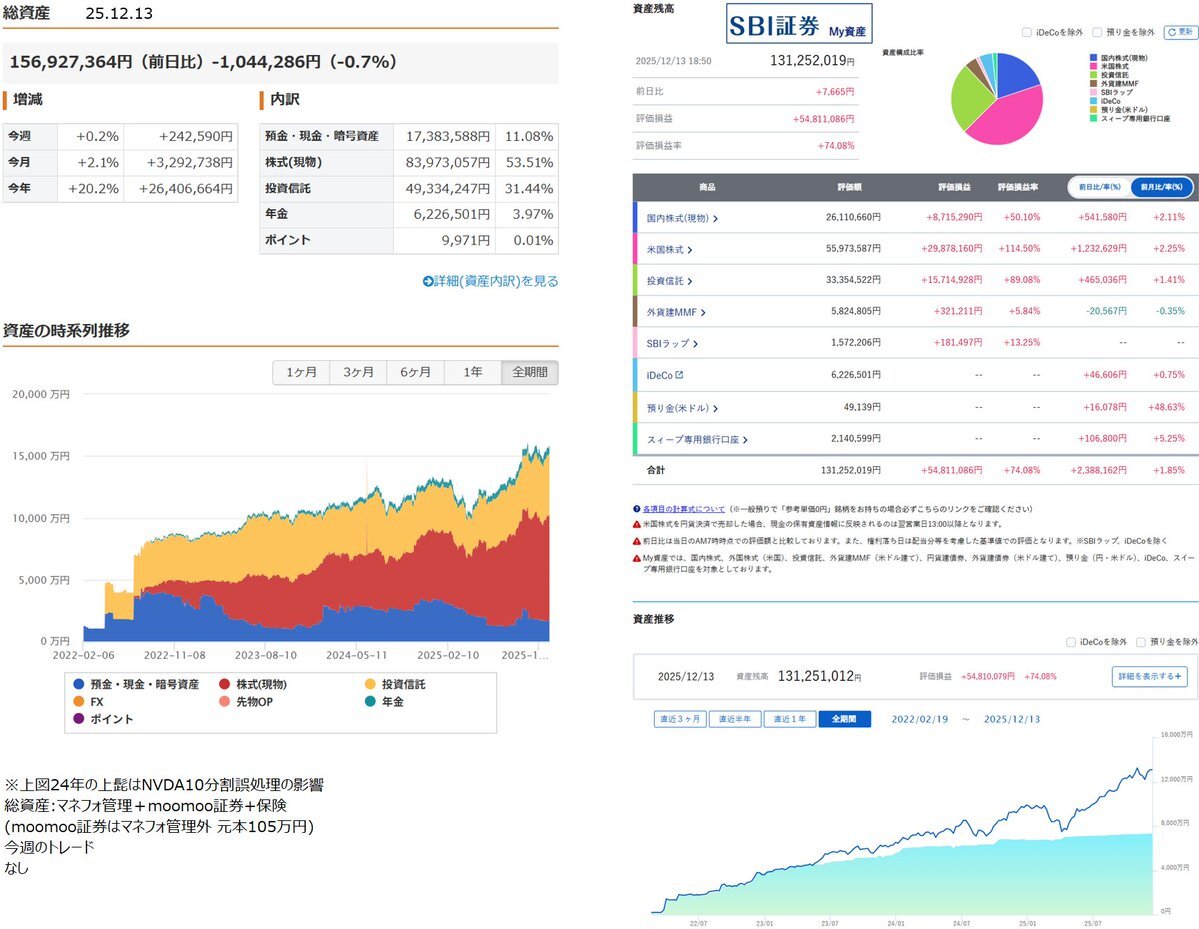Click the arrow icon beside 詳細(資産内訳)を見る
Viewport: 1199px width, 929px height.
[427, 281]
